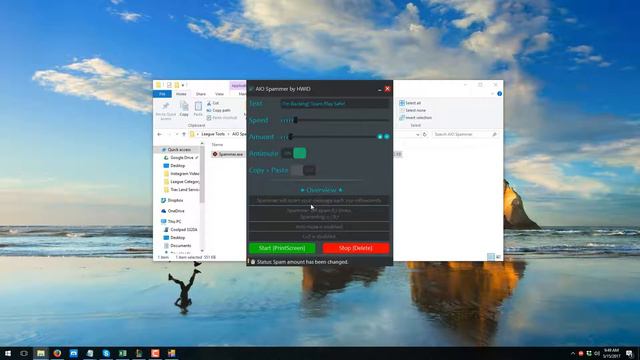Viewport: 640px width, 360px height.
Task: Select Quick access in the navigation pane
Action: click(x=179, y=150)
